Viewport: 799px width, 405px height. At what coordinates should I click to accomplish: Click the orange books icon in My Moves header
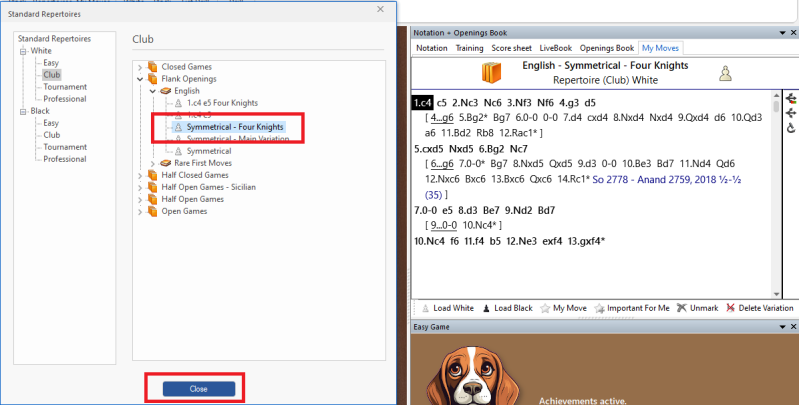(x=492, y=73)
